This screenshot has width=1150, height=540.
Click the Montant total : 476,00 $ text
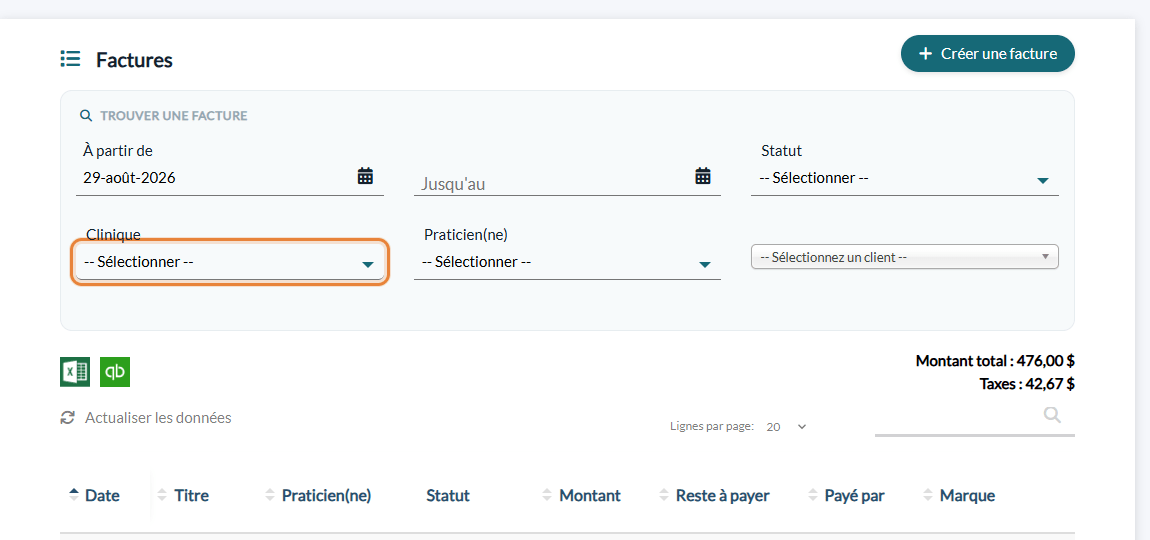tap(995, 360)
